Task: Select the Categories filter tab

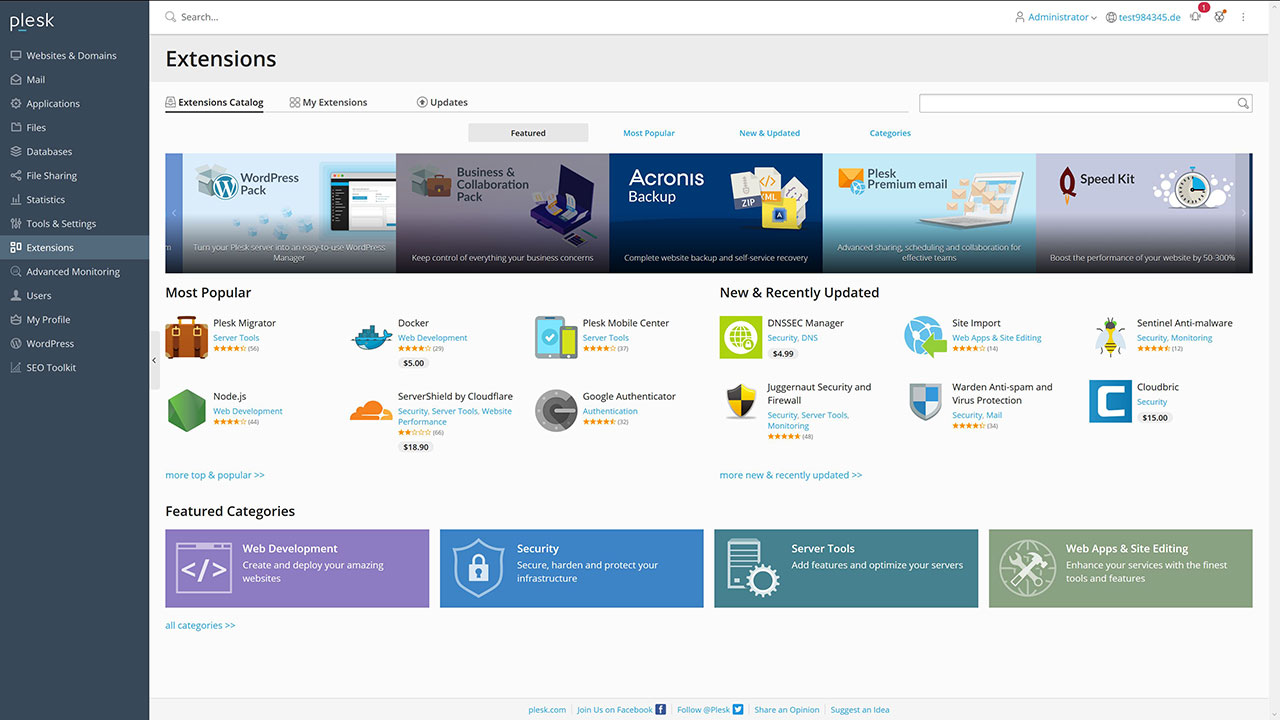Action: pyautogui.click(x=890, y=133)
